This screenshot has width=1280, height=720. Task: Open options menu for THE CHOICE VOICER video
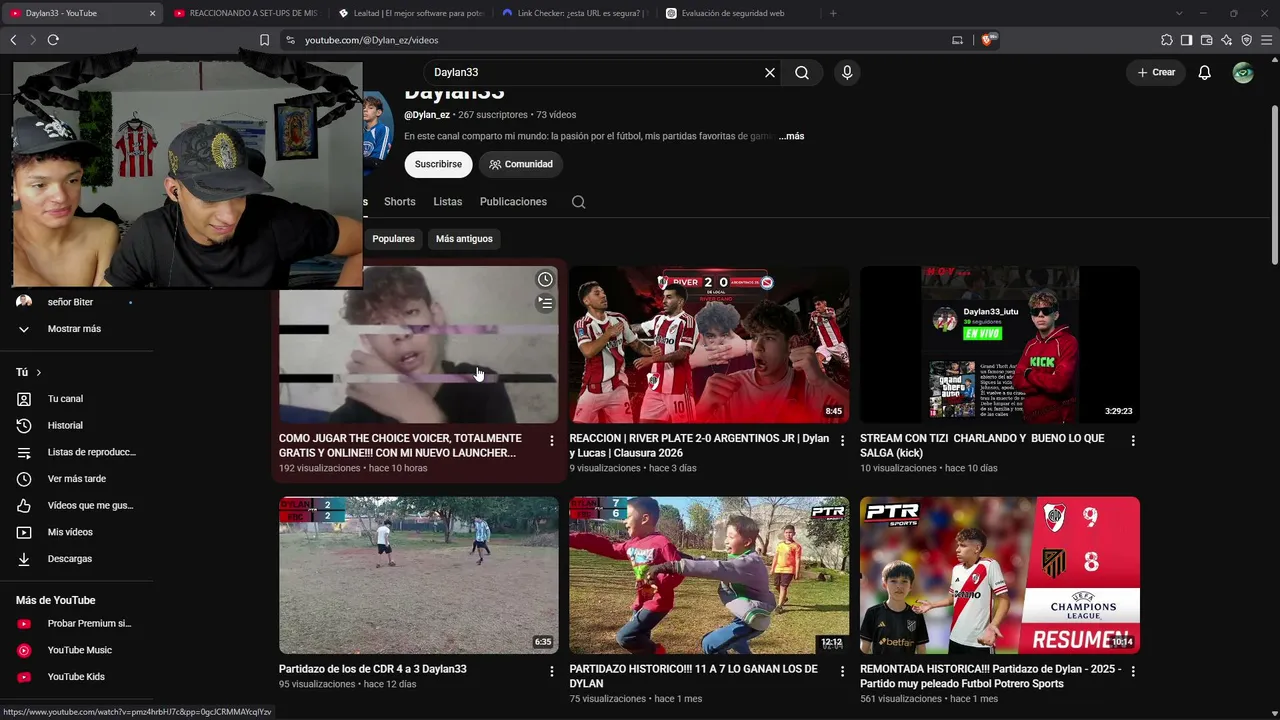click(551, 441)
